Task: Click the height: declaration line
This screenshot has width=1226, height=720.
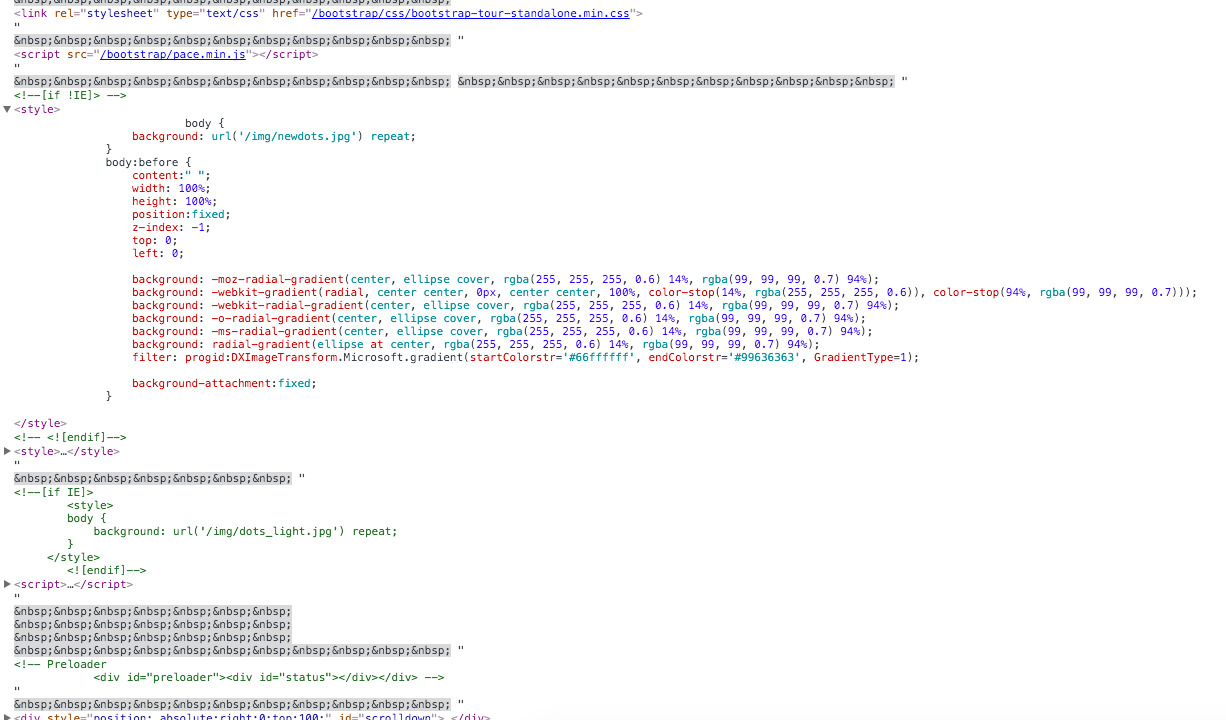Action: (174, 201)
